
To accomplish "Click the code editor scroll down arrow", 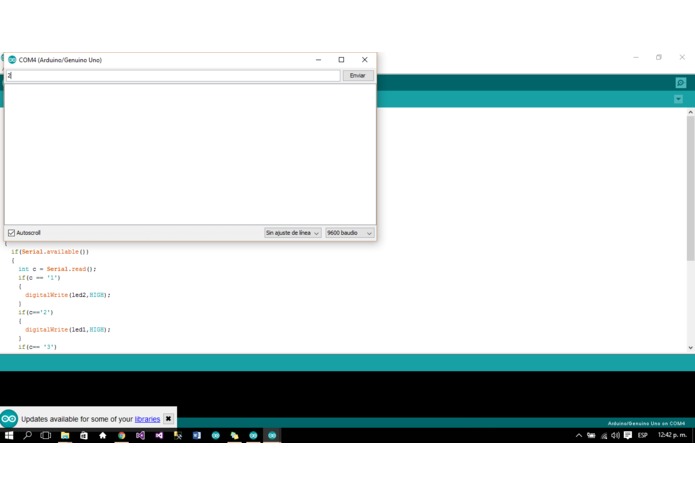I will point(691,348).
